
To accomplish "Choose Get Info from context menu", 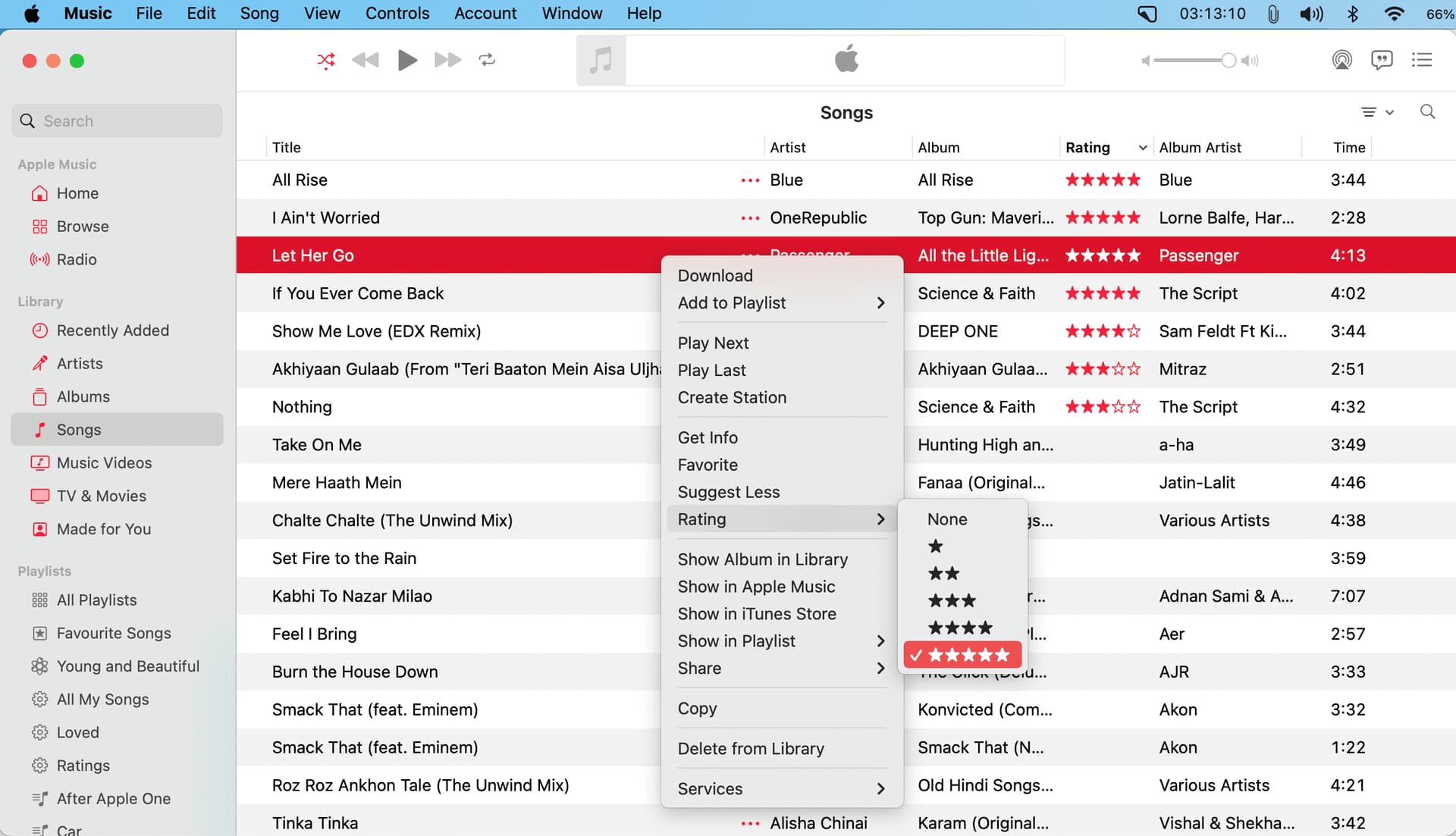I will pyautogui.click(x=708, y=438).
